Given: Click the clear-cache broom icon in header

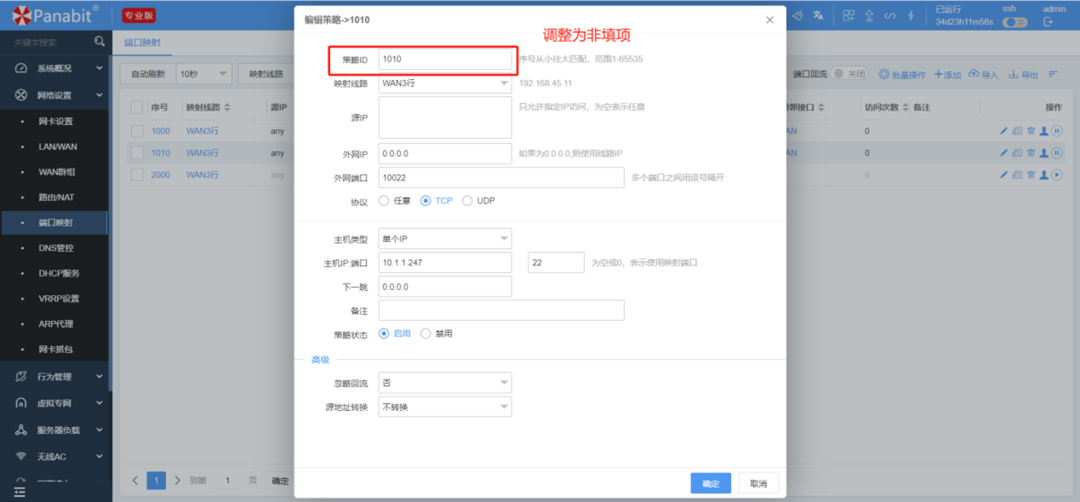Looking at the screenshot, I should tap(798, 15).
